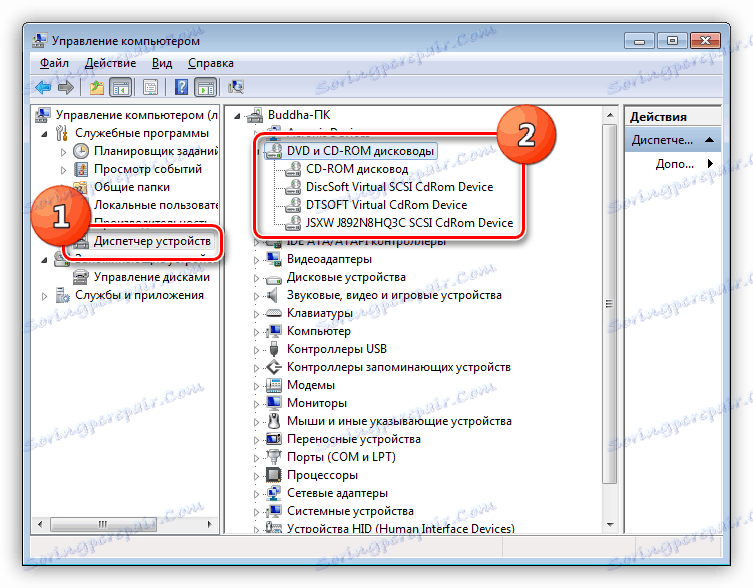Toggle the Show/Hide Console Tree icon
The image size is (753, 588).
(120, 87)
